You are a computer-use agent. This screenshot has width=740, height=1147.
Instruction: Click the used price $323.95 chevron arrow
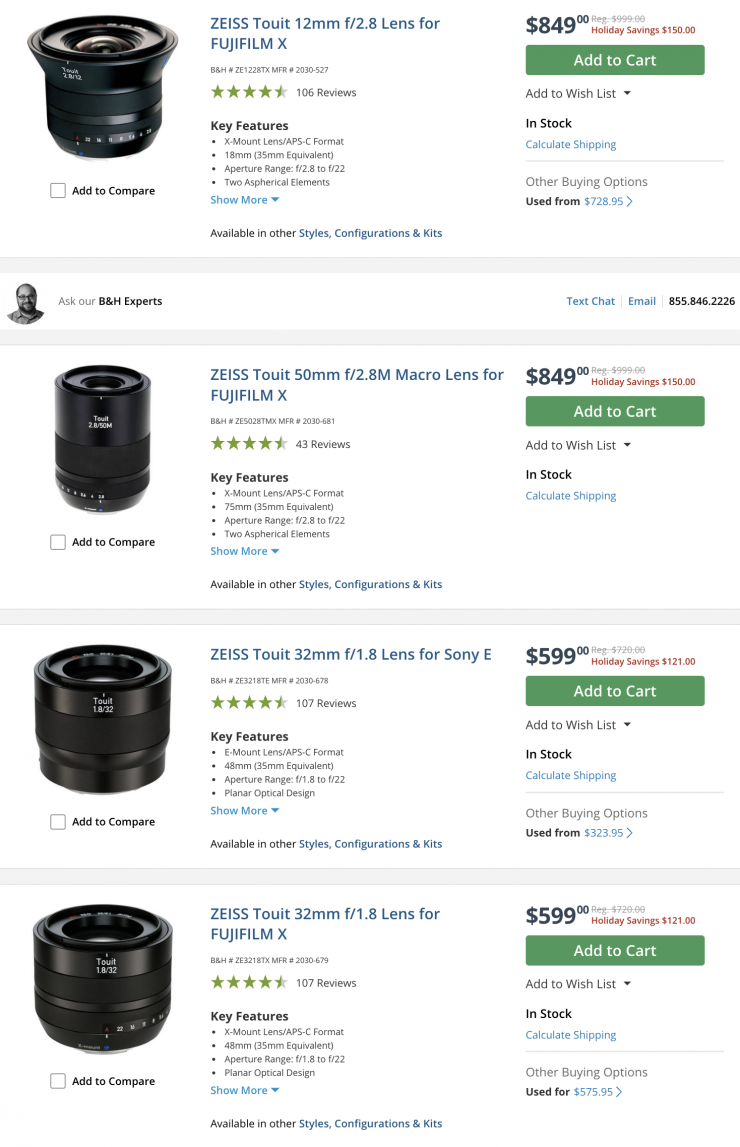coord(630,833)
